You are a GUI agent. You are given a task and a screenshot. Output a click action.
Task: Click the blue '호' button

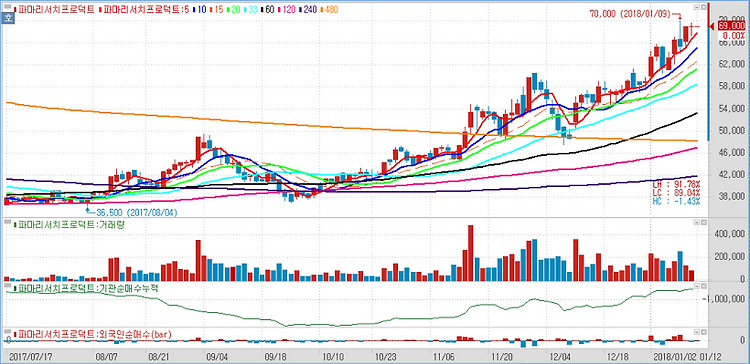click(8, 19)
